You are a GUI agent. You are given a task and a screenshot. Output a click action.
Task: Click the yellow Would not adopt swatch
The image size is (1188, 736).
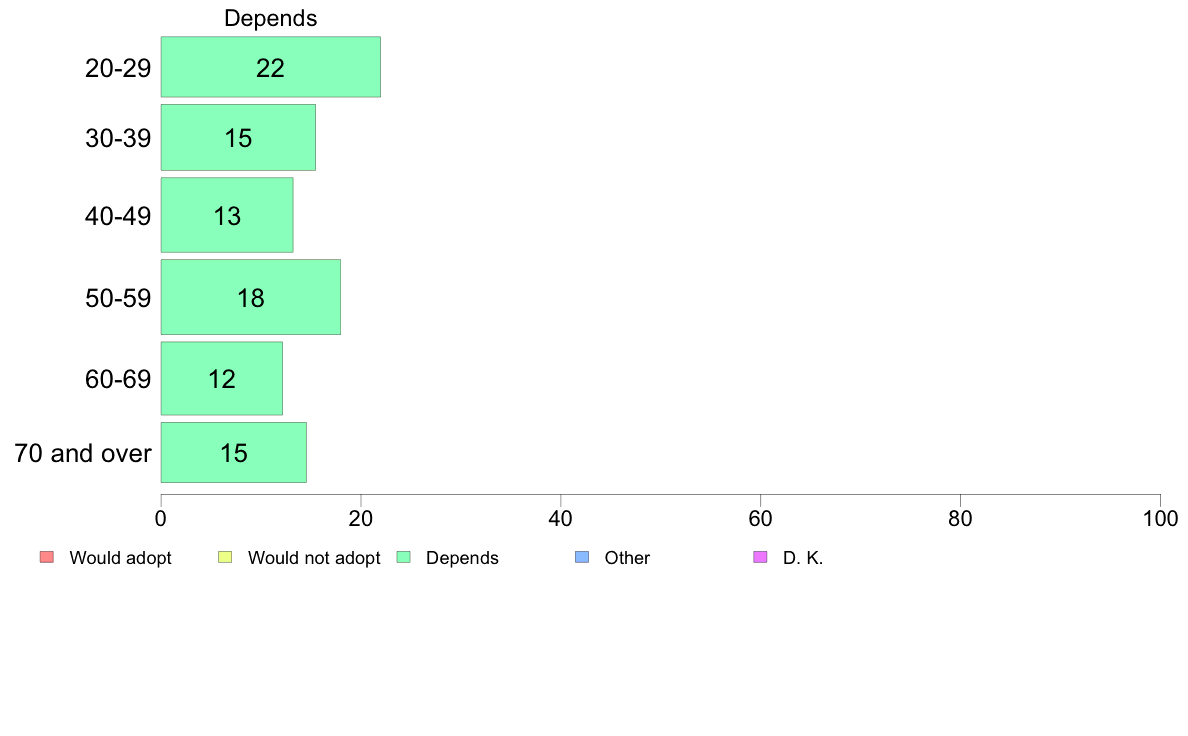(x=225, y=557)
